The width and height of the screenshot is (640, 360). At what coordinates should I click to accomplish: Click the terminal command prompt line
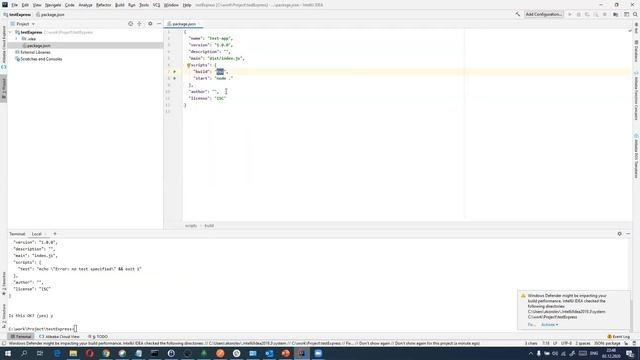click(42, 329)
